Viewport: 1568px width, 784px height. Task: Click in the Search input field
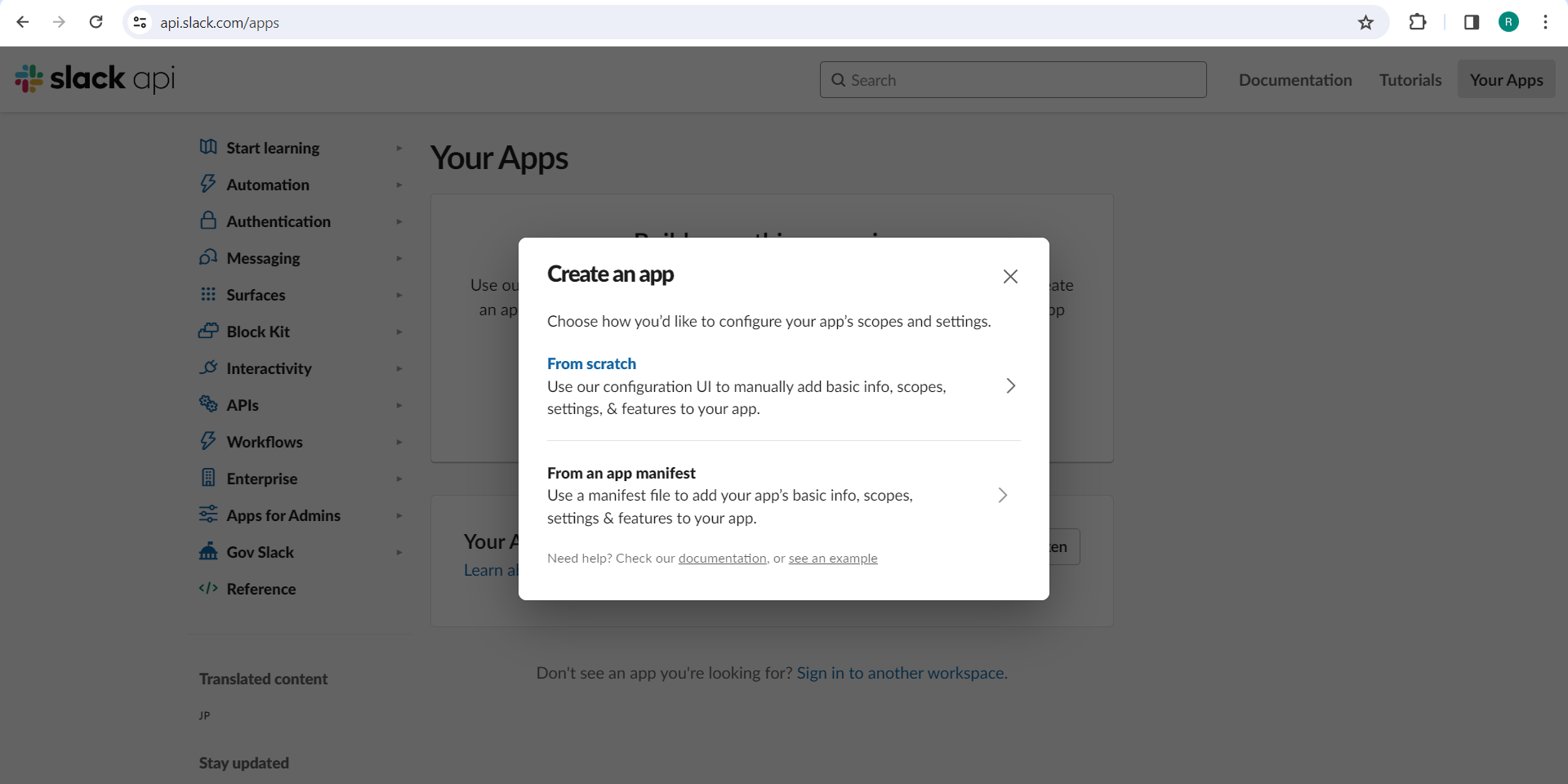click(x=1013, y=79)
